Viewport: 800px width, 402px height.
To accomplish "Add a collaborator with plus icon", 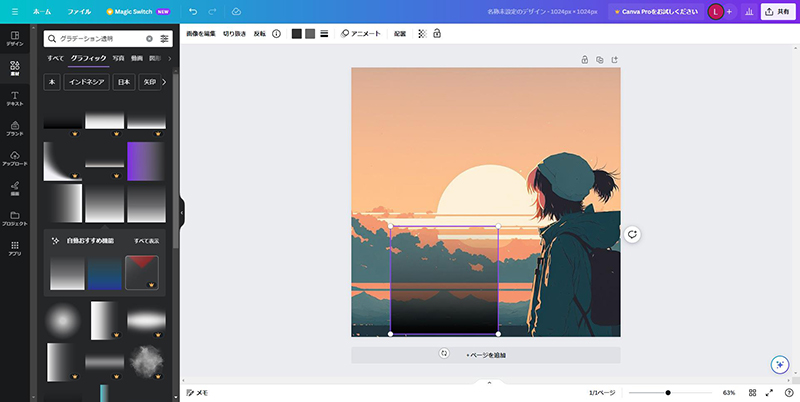I will coord(729,12).
